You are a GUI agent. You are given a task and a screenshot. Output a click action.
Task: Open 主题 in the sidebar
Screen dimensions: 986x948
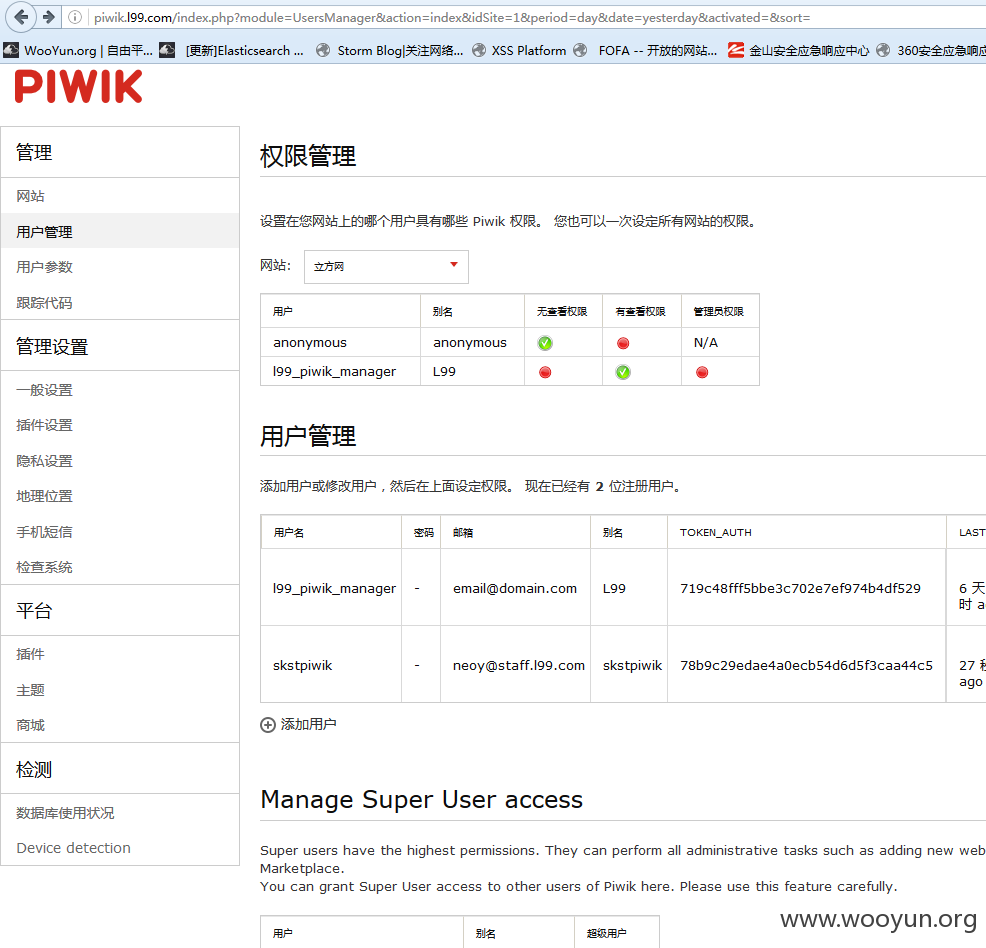click(30, 690)
